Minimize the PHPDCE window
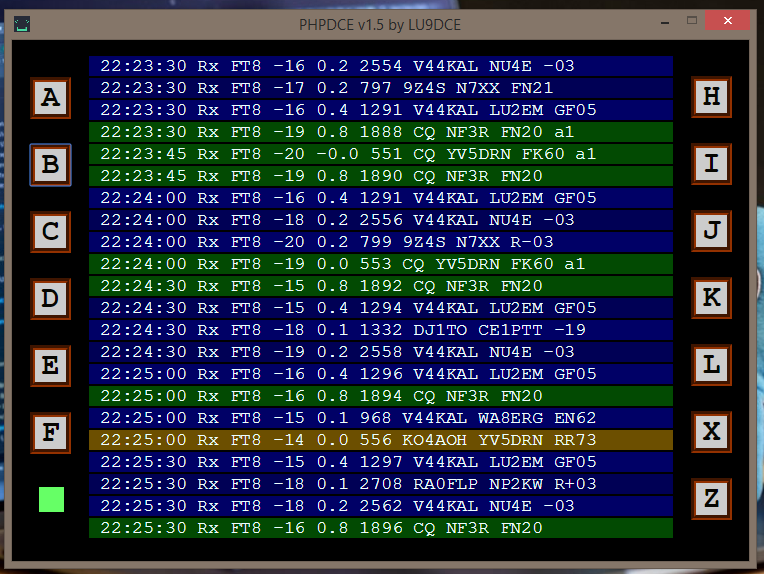 click(665, 22)
